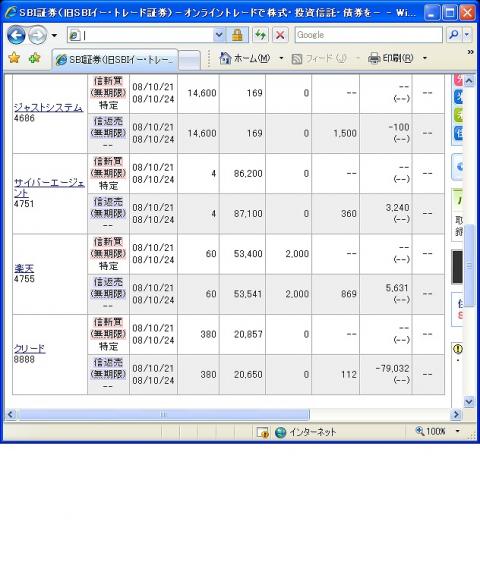Open the ジャストシステム stock link

click(48, 107)
